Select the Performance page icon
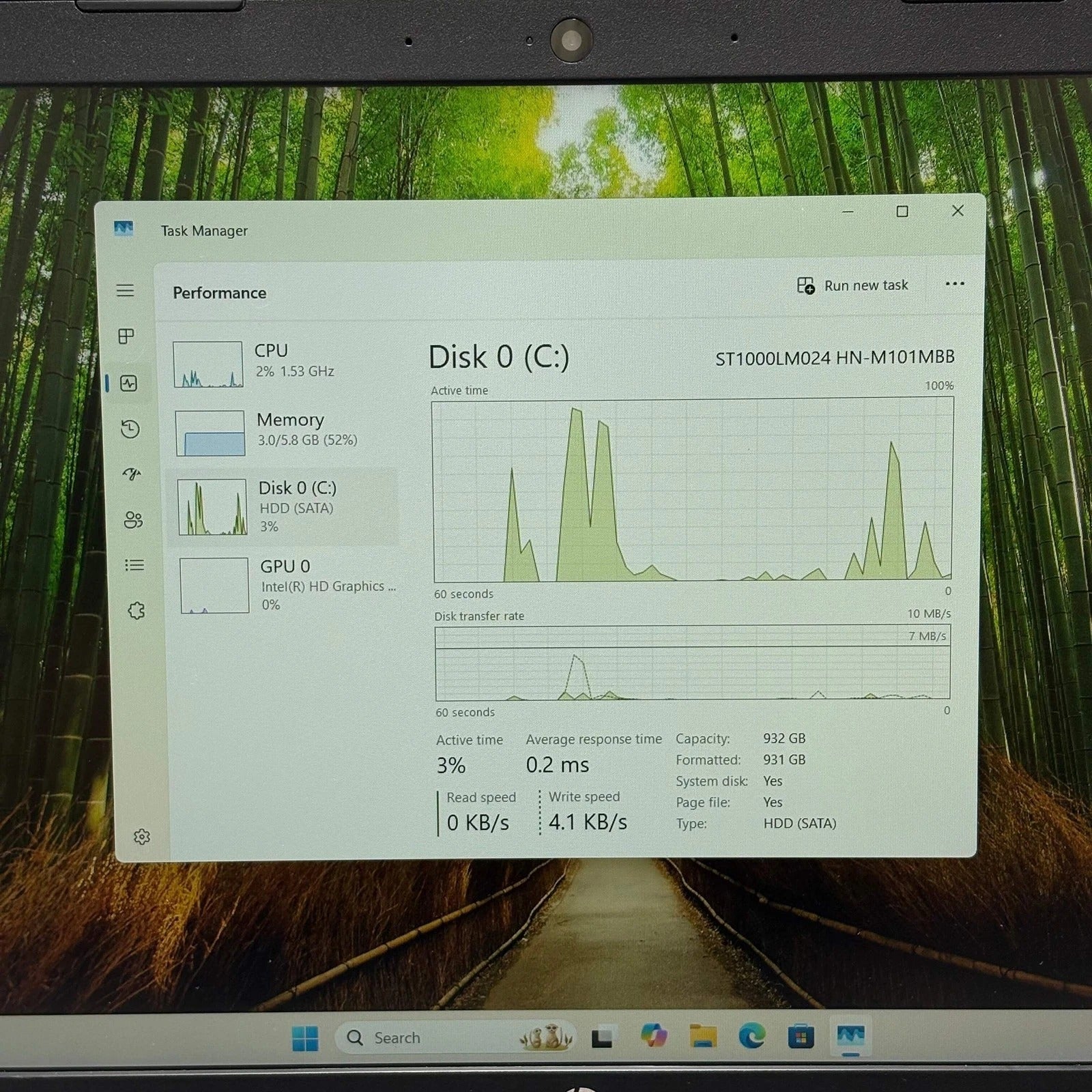Screen dimensions: 1092x1092 128,384
